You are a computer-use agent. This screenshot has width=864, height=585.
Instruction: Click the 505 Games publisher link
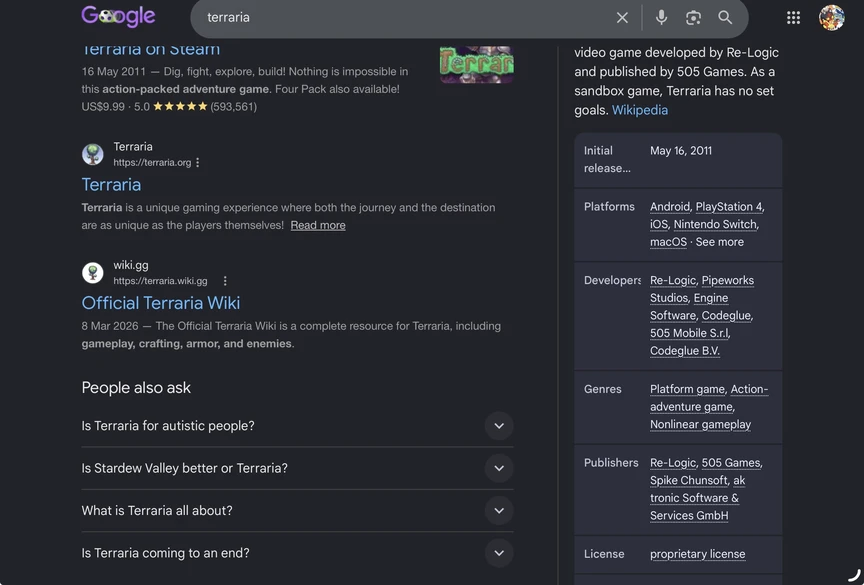[731, 463]
